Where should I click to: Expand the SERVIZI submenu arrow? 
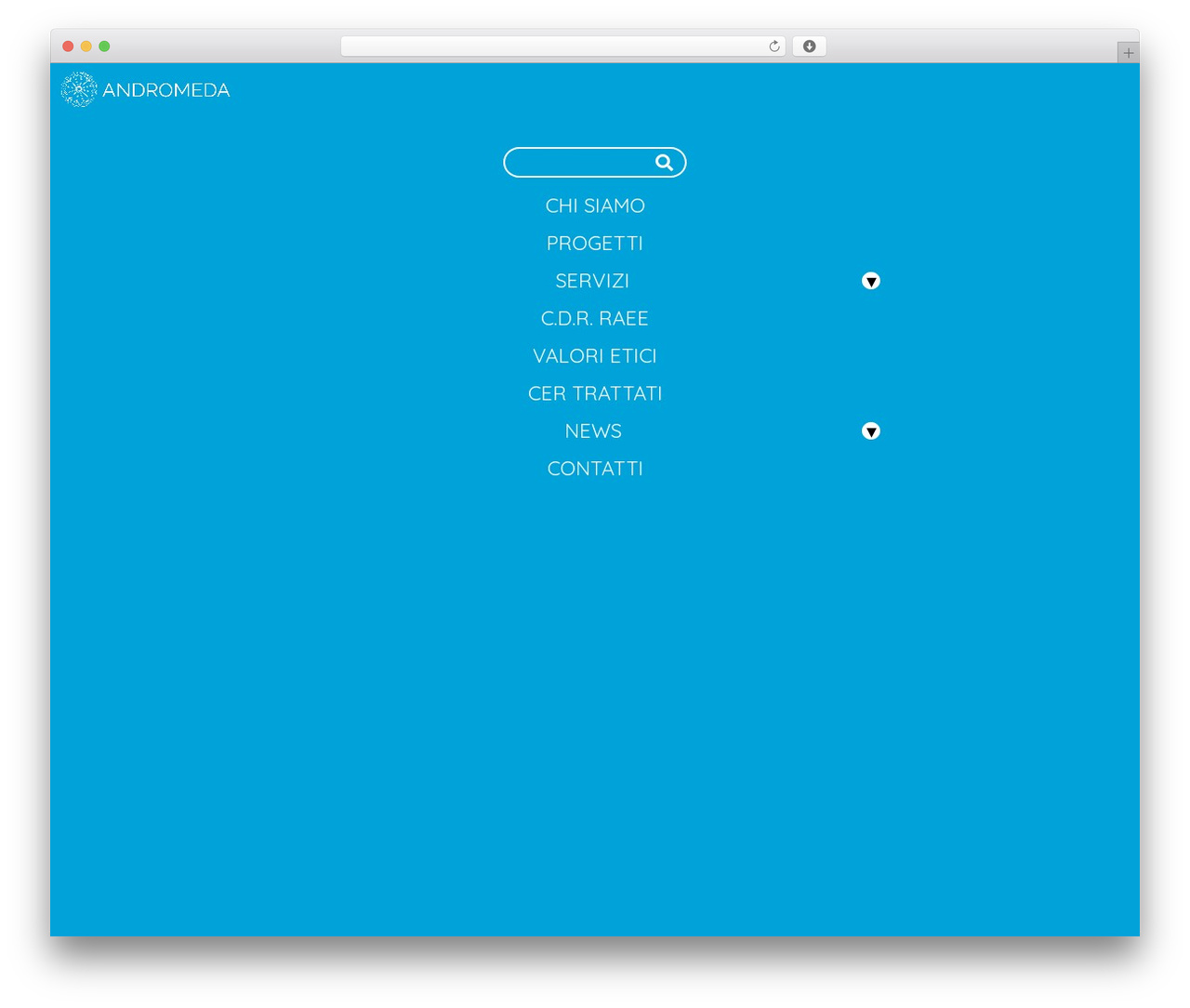871,281
